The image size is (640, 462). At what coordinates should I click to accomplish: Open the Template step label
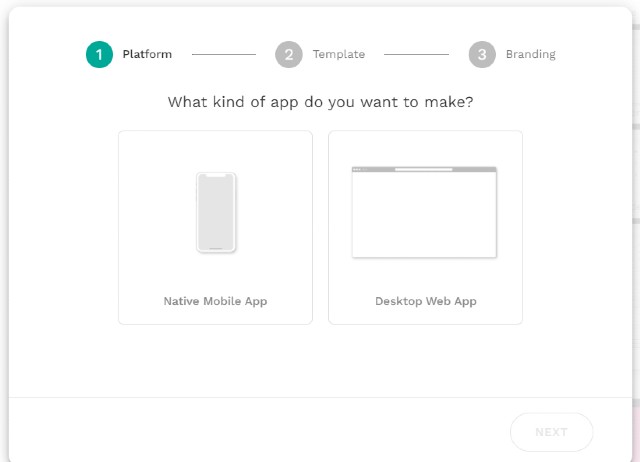pyautogui.click(x=339, y=54)
